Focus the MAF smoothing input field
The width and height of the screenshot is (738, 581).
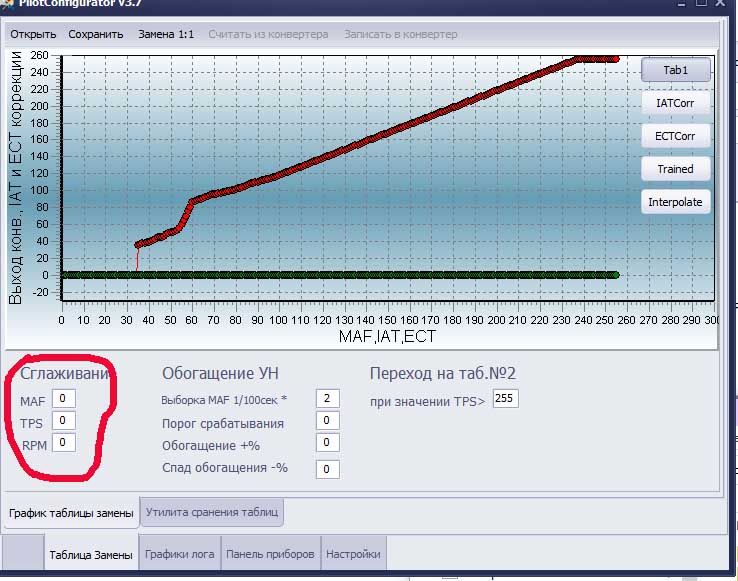click(x=64, y=398)
